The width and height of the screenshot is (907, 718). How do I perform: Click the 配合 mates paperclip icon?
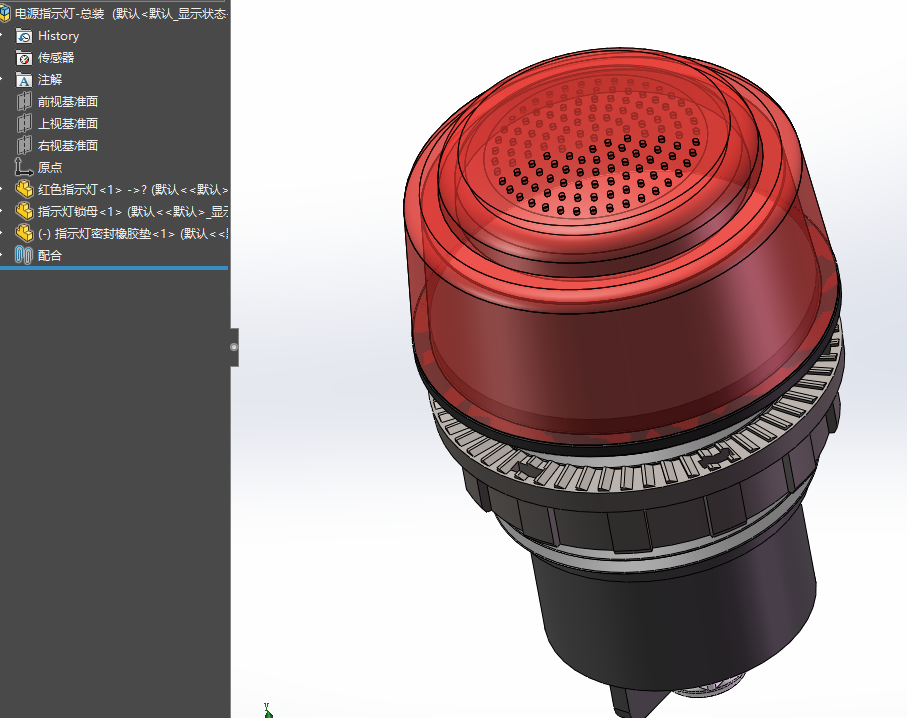click(x=24, y=255)
